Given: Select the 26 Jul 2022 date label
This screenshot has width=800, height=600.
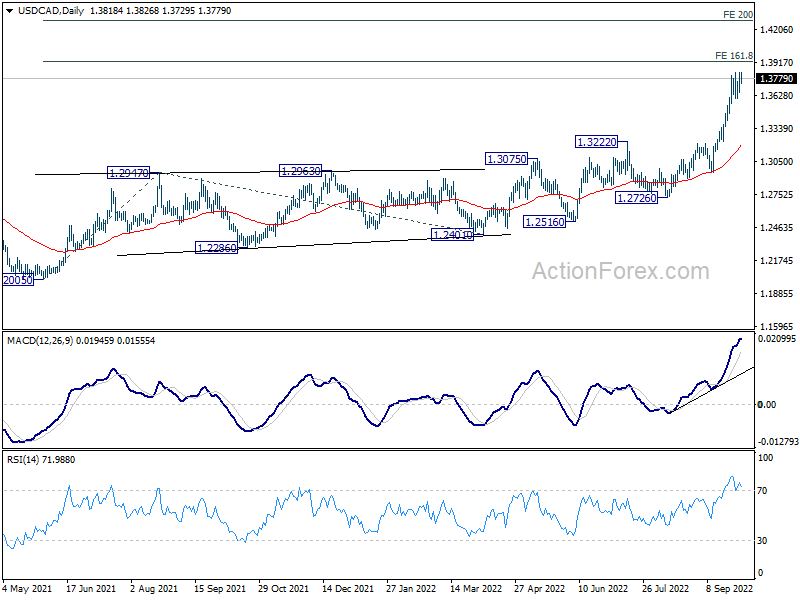Looking at the screenshot, I should [x=665, y=589].
